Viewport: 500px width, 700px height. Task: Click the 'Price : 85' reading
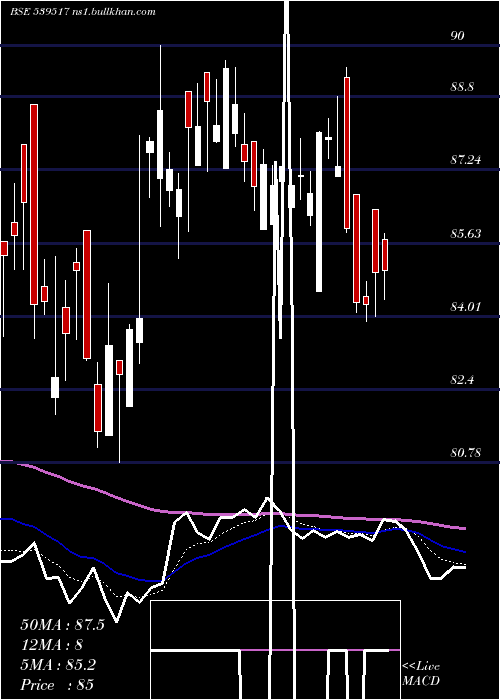coord(57,685)
